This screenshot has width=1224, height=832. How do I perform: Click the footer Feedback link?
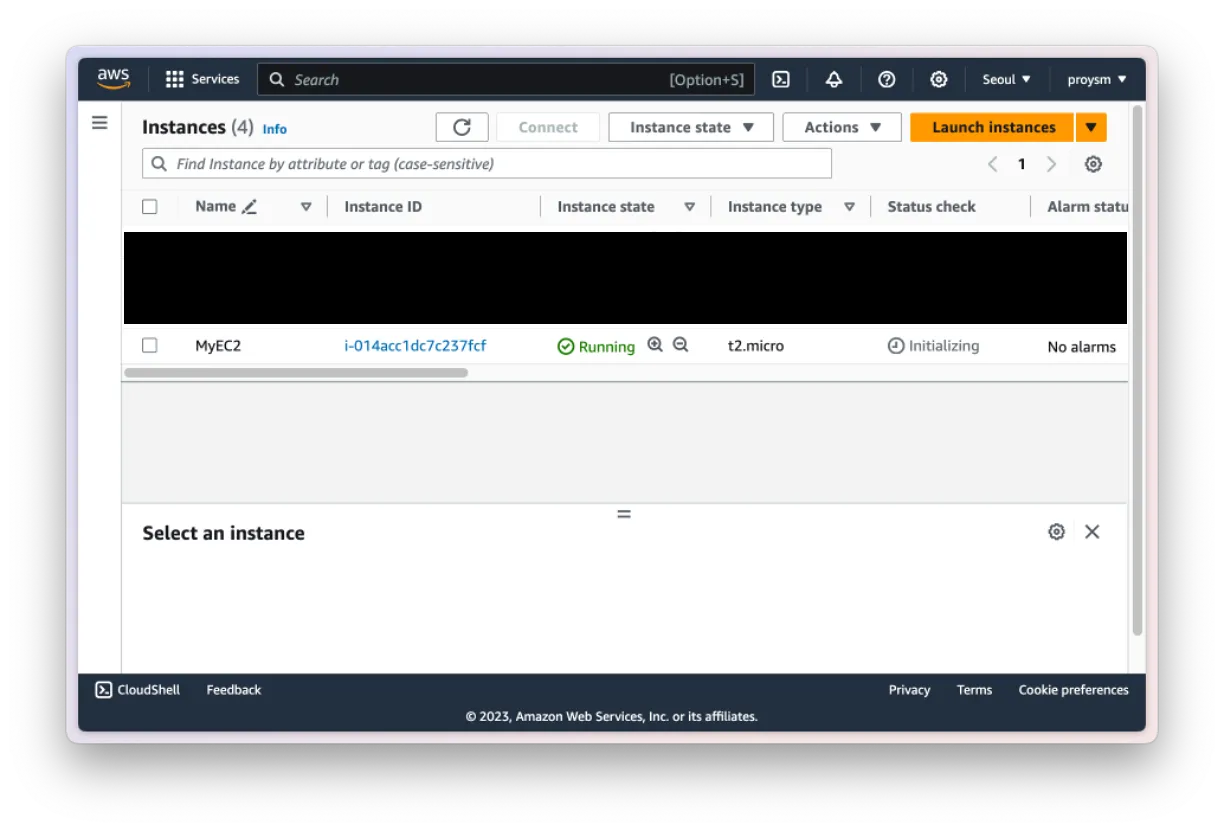234,690
